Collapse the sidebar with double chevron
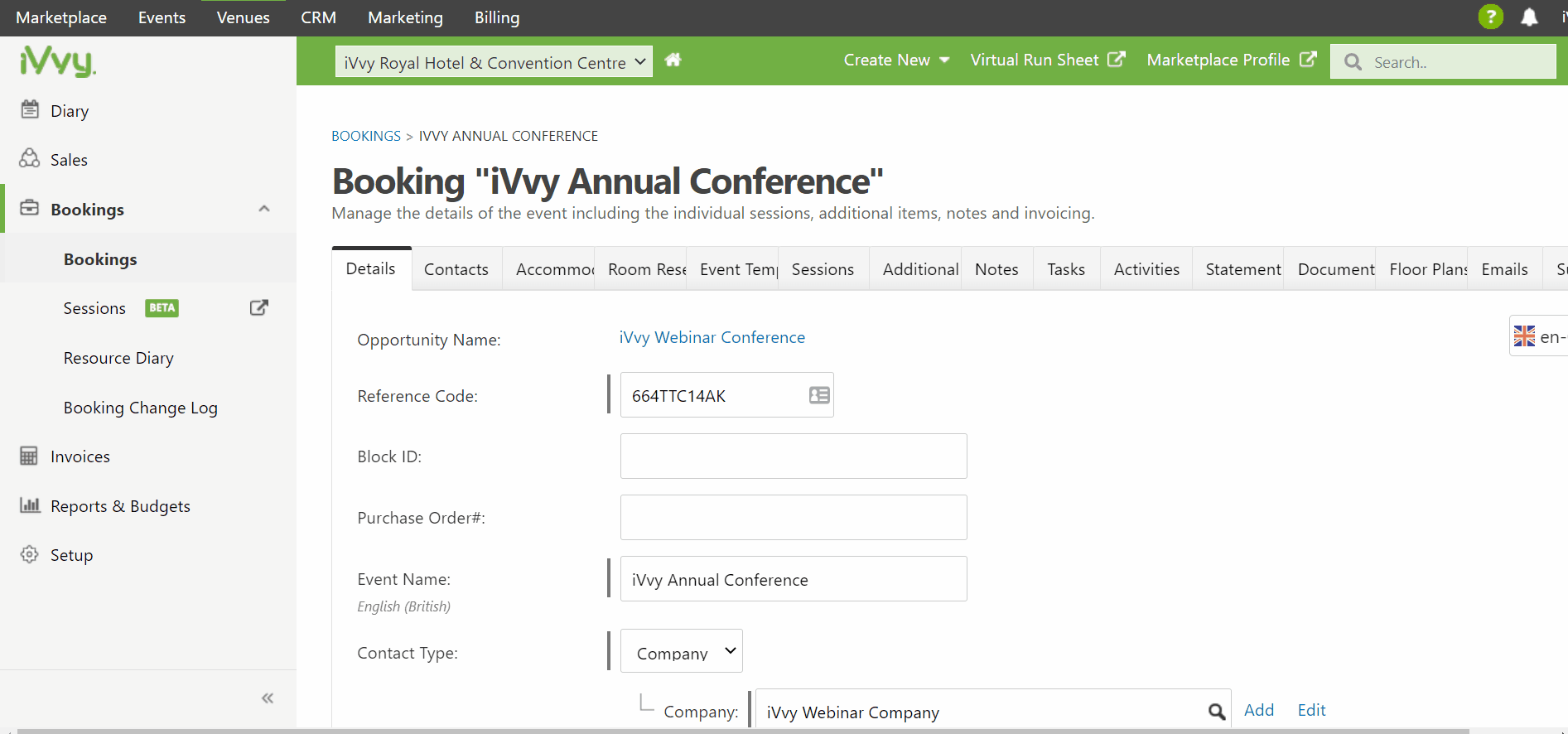Image resolution: width=1568 pixels, height=734 pixels. tap(268, 698)
